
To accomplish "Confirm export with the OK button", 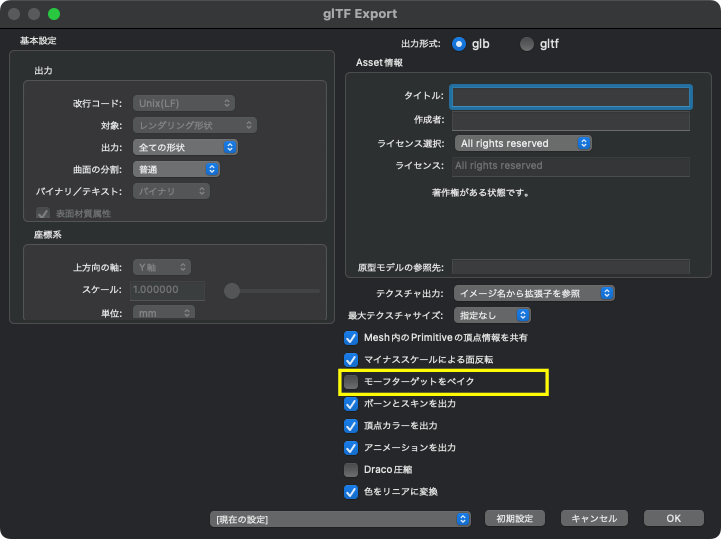I will point(674,518).
